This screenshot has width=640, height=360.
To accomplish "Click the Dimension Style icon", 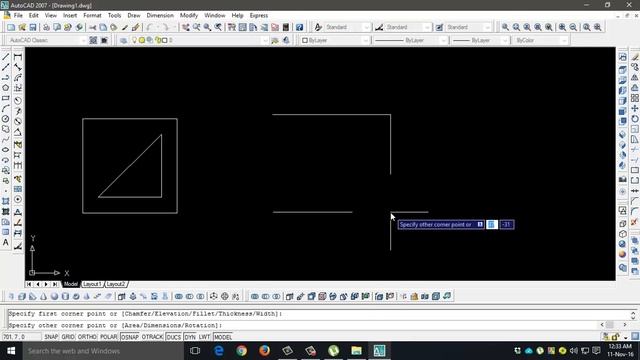I will pyautogui.click(x=379, y=27).
